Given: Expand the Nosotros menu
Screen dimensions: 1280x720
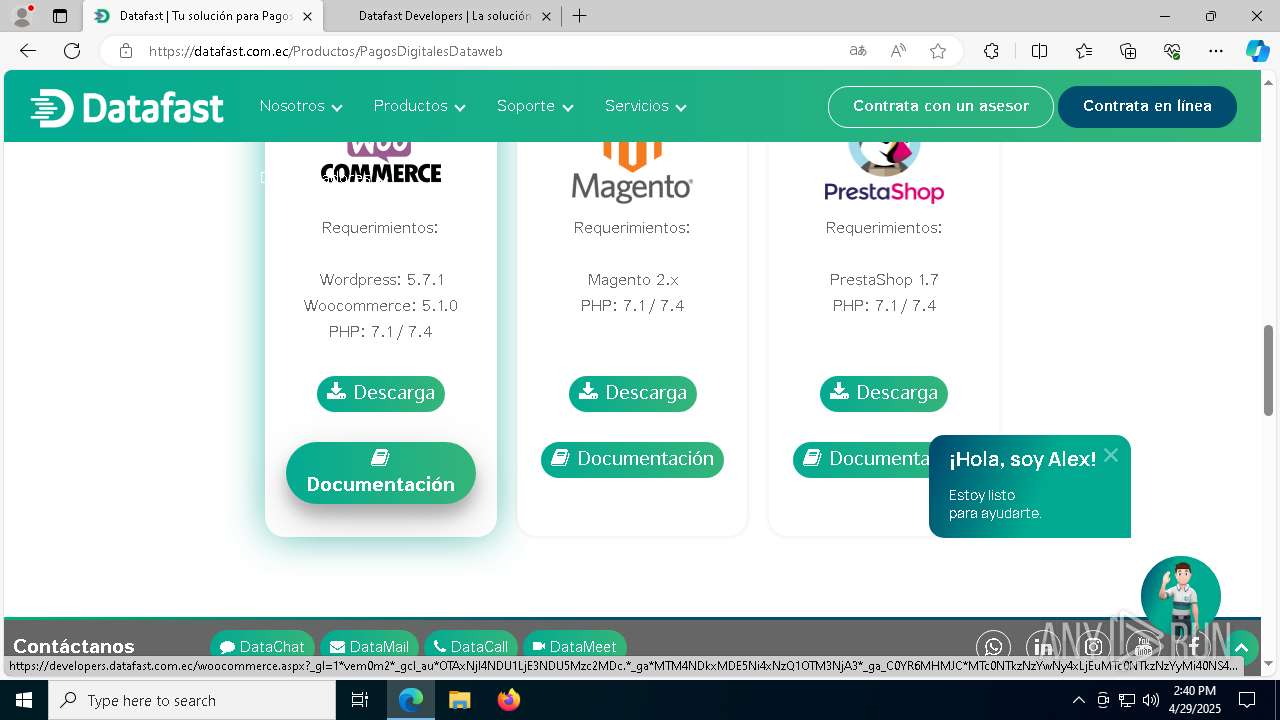Looking at the screenshot, I should pos(301,106).
